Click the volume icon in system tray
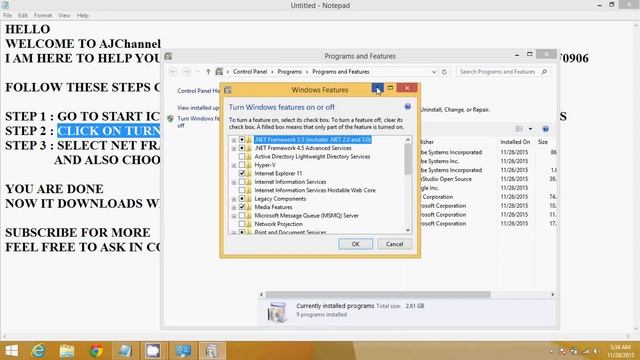The width and height of the screenshot is (640, 360). pos(596,351)
